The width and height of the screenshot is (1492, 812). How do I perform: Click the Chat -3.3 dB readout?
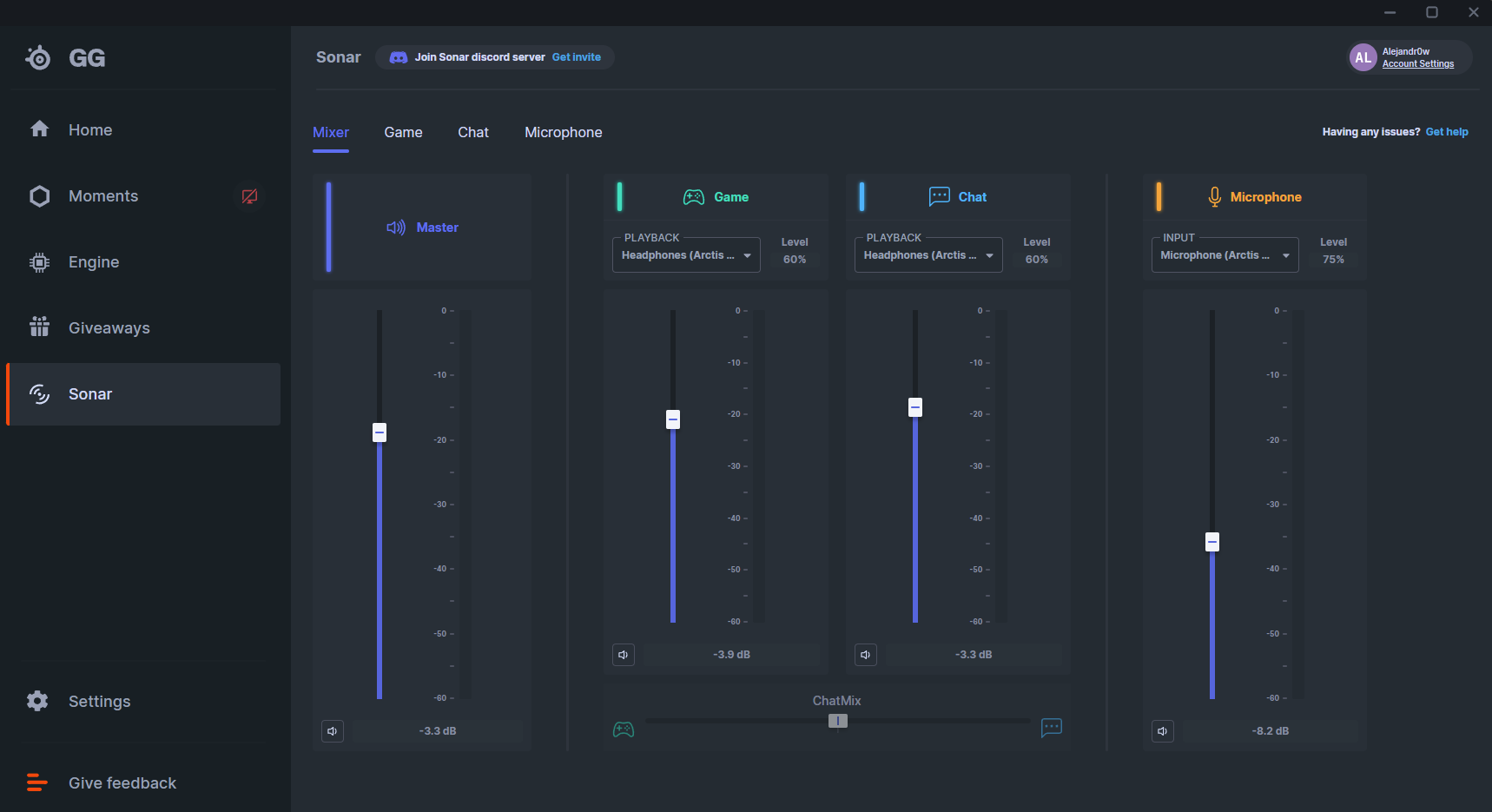coord(974,655)
